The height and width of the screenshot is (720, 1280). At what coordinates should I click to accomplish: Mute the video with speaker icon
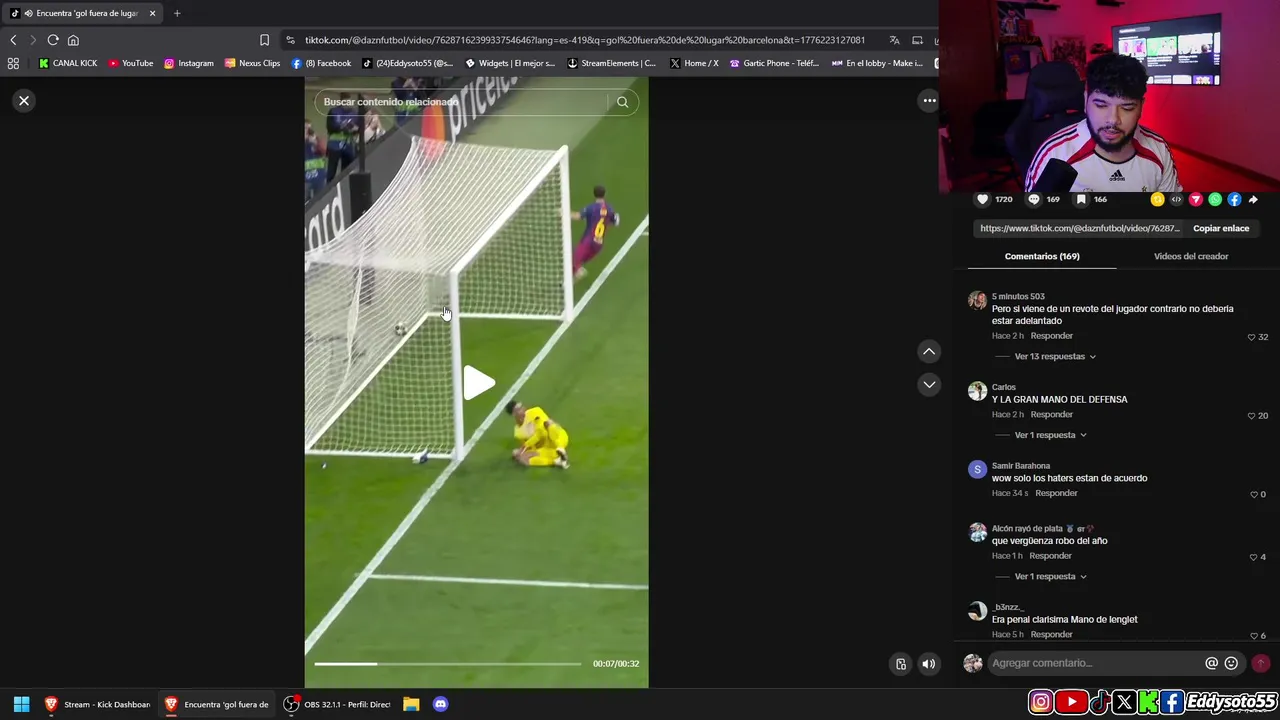point(929,664)
